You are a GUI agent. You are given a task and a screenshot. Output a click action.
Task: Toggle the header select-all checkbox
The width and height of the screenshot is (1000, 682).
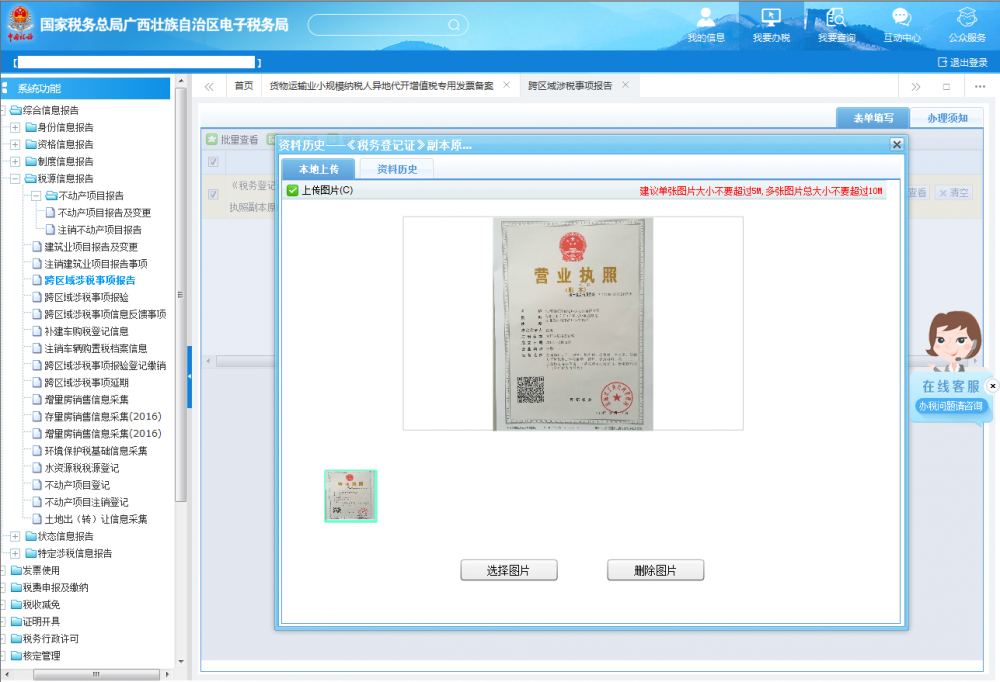(213, 162)
